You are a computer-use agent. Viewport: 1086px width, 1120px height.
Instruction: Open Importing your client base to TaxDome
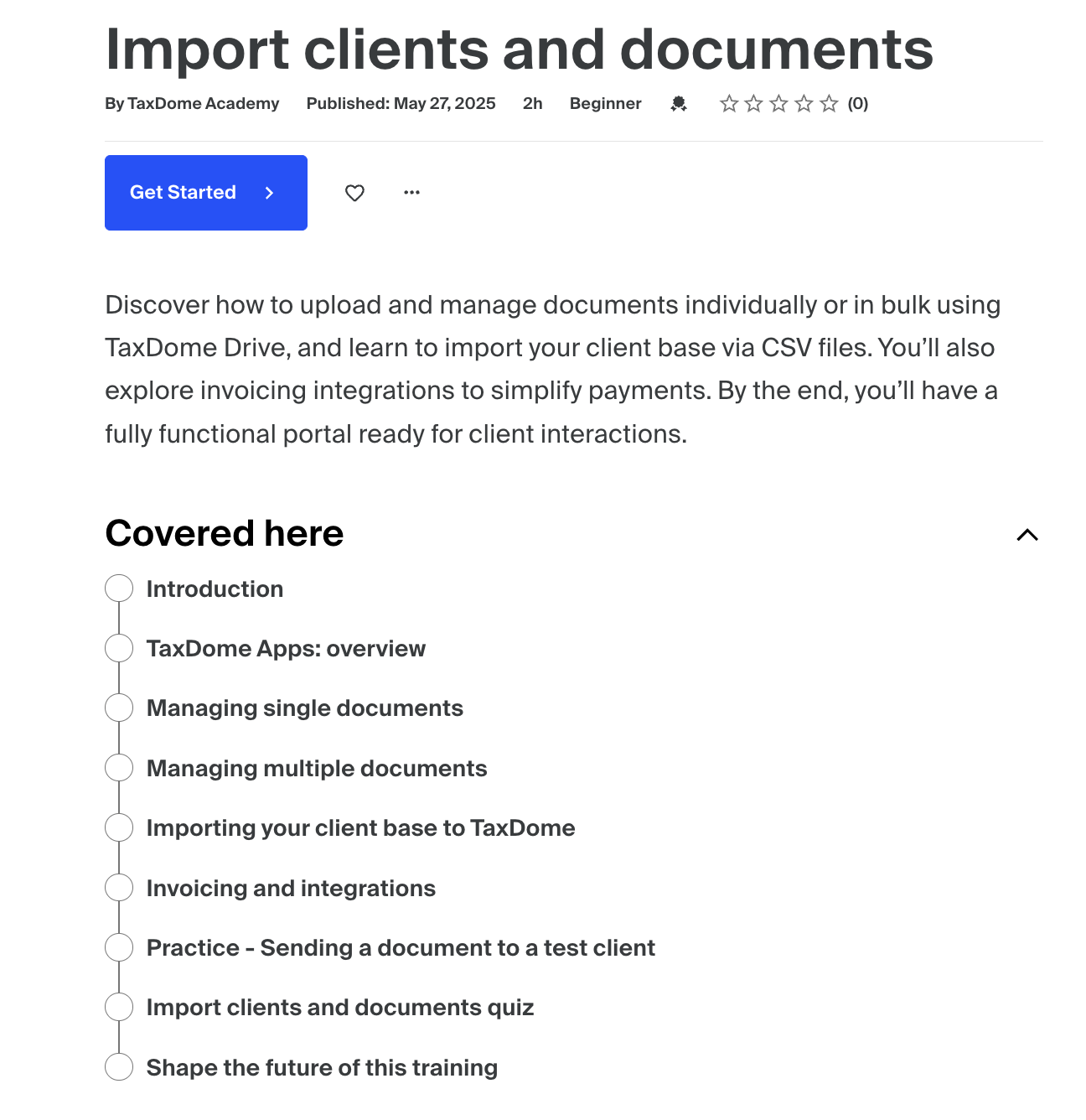coord(360,828)
